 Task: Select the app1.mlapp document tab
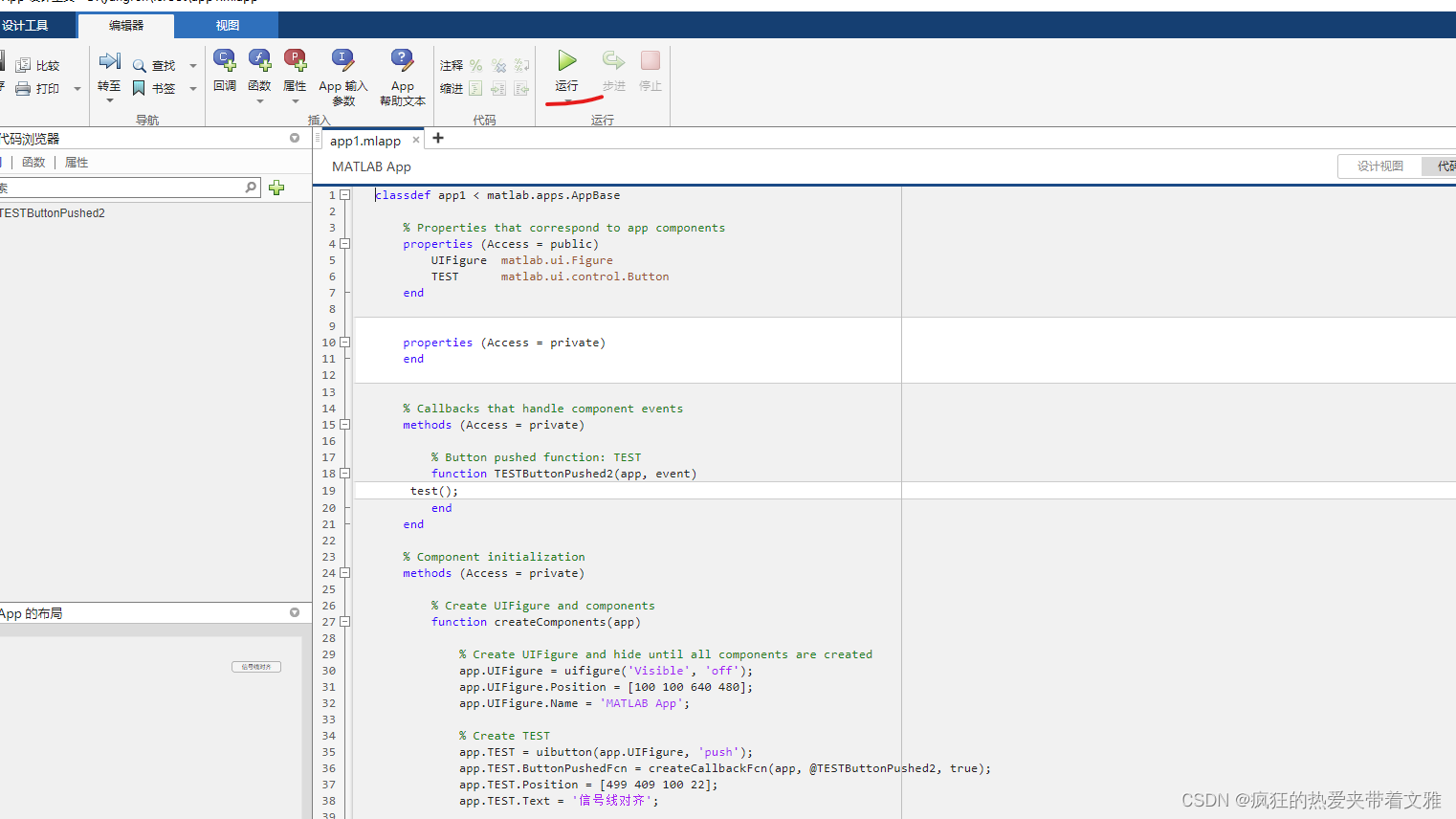[365, 141]
